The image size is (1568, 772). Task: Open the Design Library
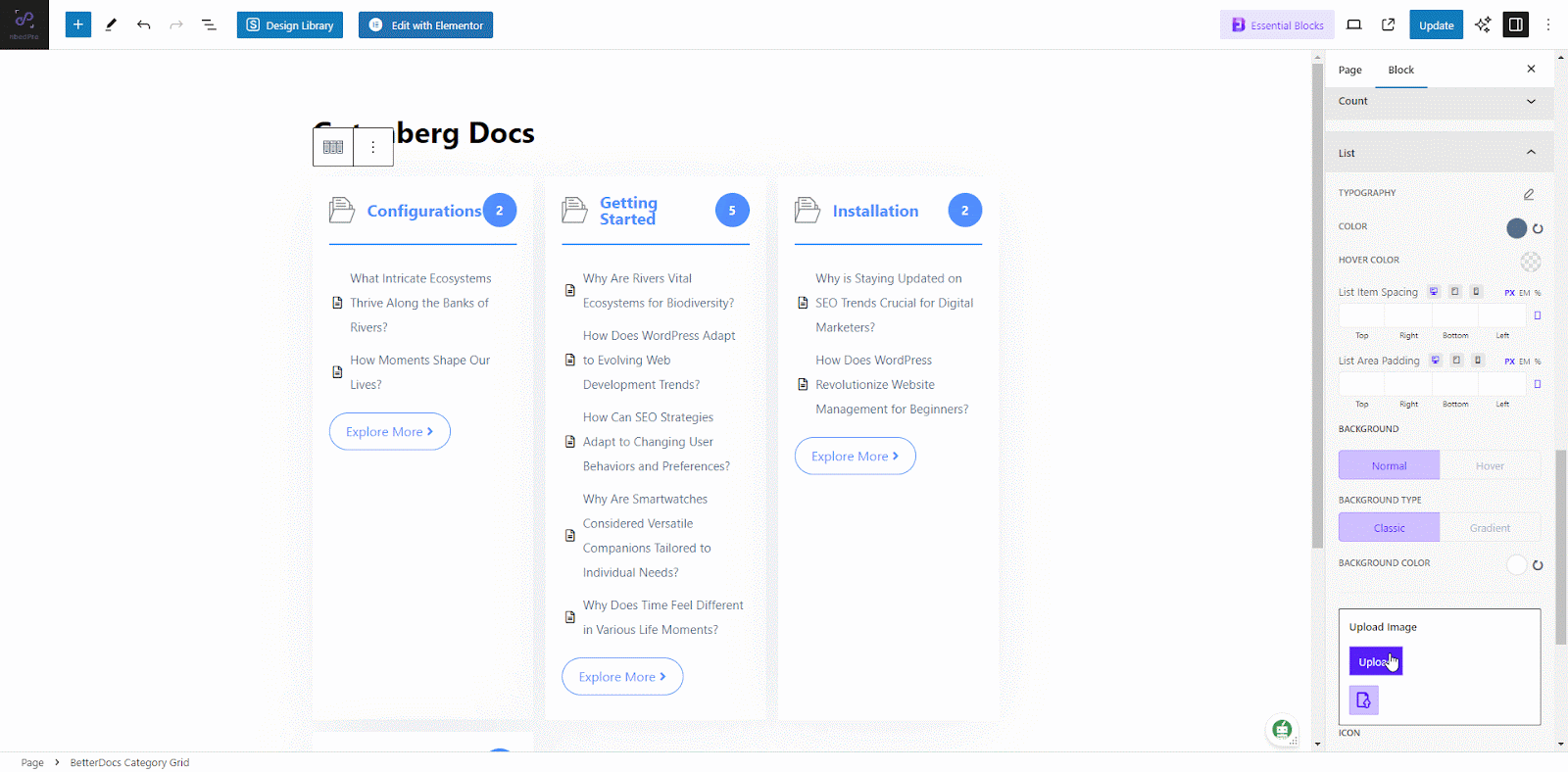[290, 25]
